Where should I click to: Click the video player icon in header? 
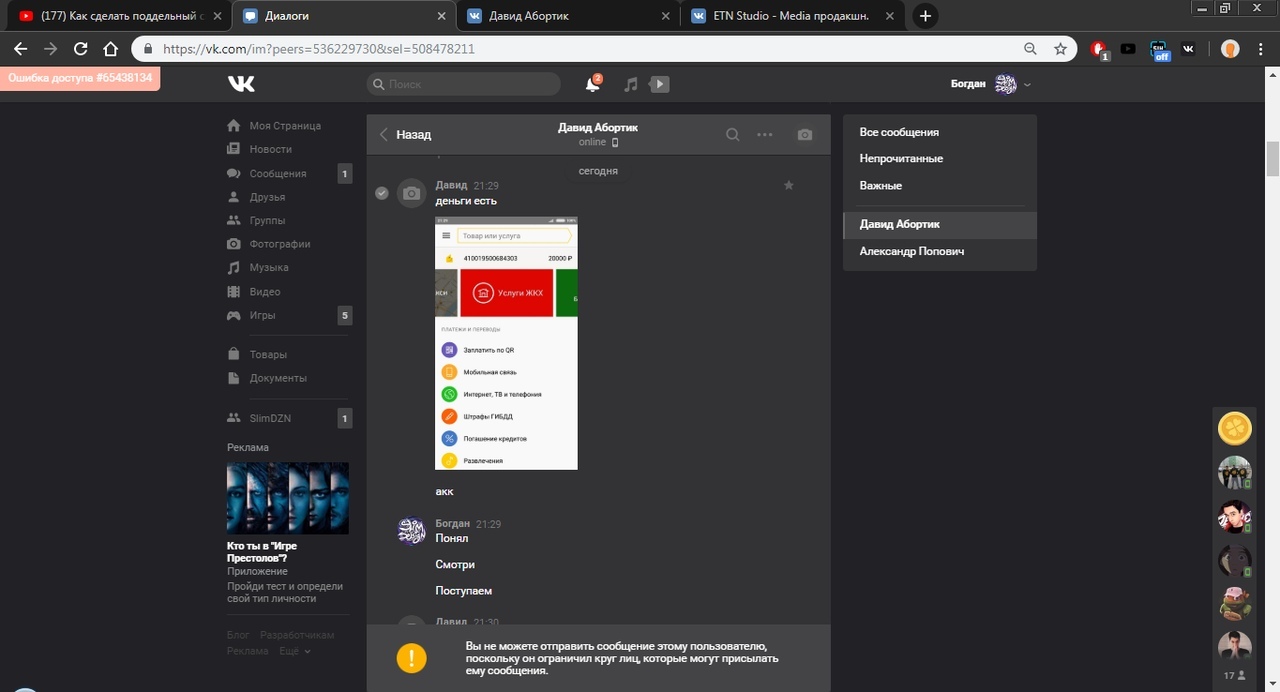(660, 85)
